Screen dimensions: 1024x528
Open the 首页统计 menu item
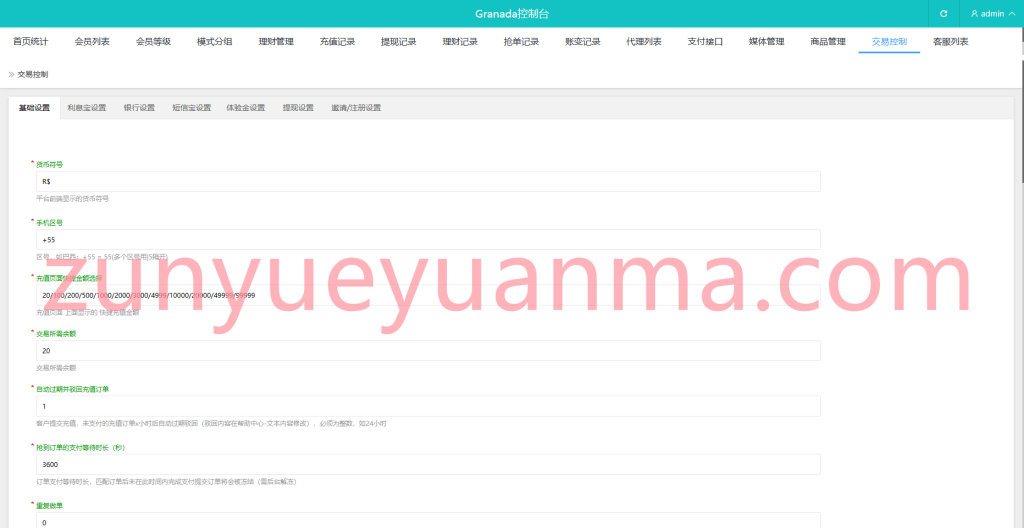coord(31,42)
